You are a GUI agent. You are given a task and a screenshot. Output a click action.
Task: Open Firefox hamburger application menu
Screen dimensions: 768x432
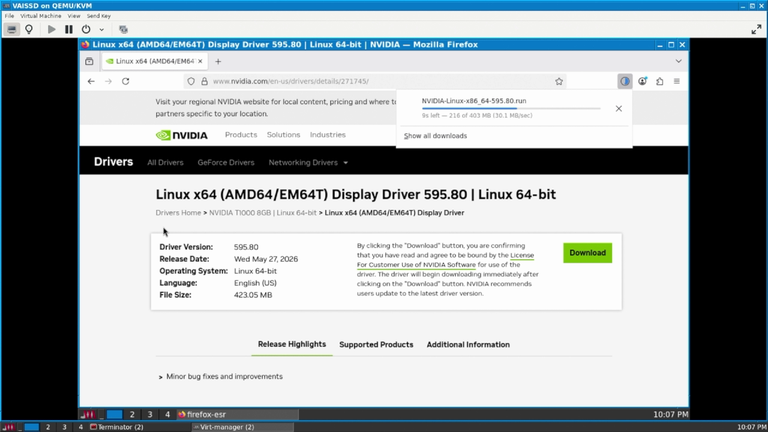coord(676,81)
